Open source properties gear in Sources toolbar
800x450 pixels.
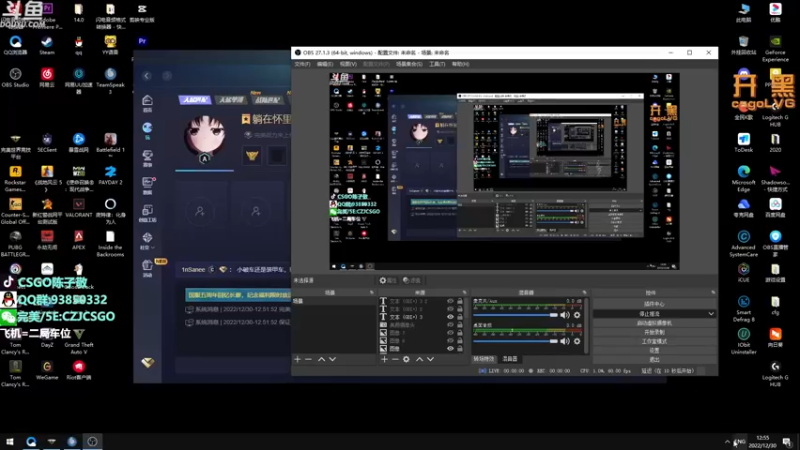[x=406, y=359]
